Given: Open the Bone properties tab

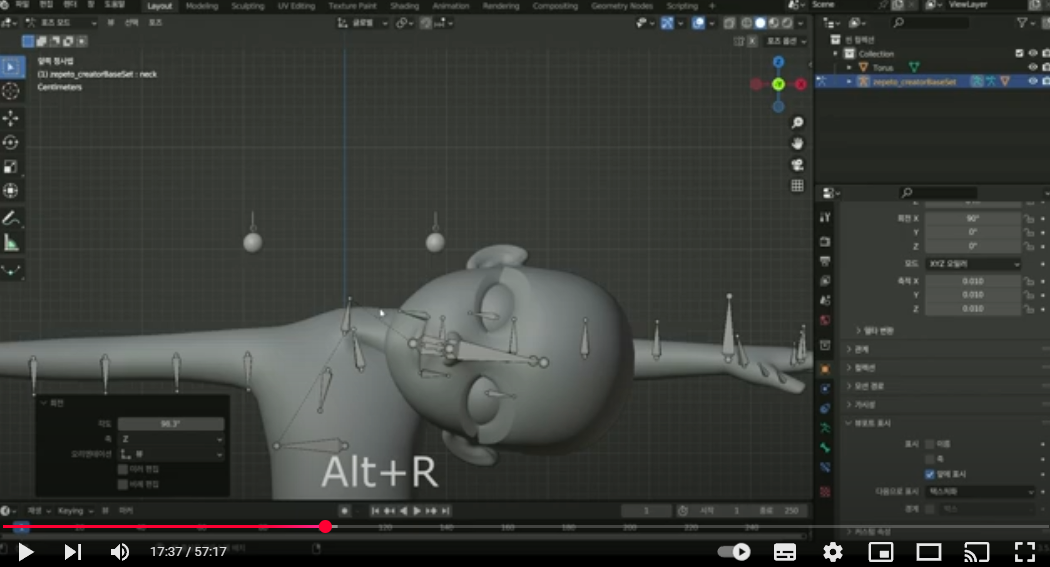Looking at the screenshot, I should pos(825,447).
